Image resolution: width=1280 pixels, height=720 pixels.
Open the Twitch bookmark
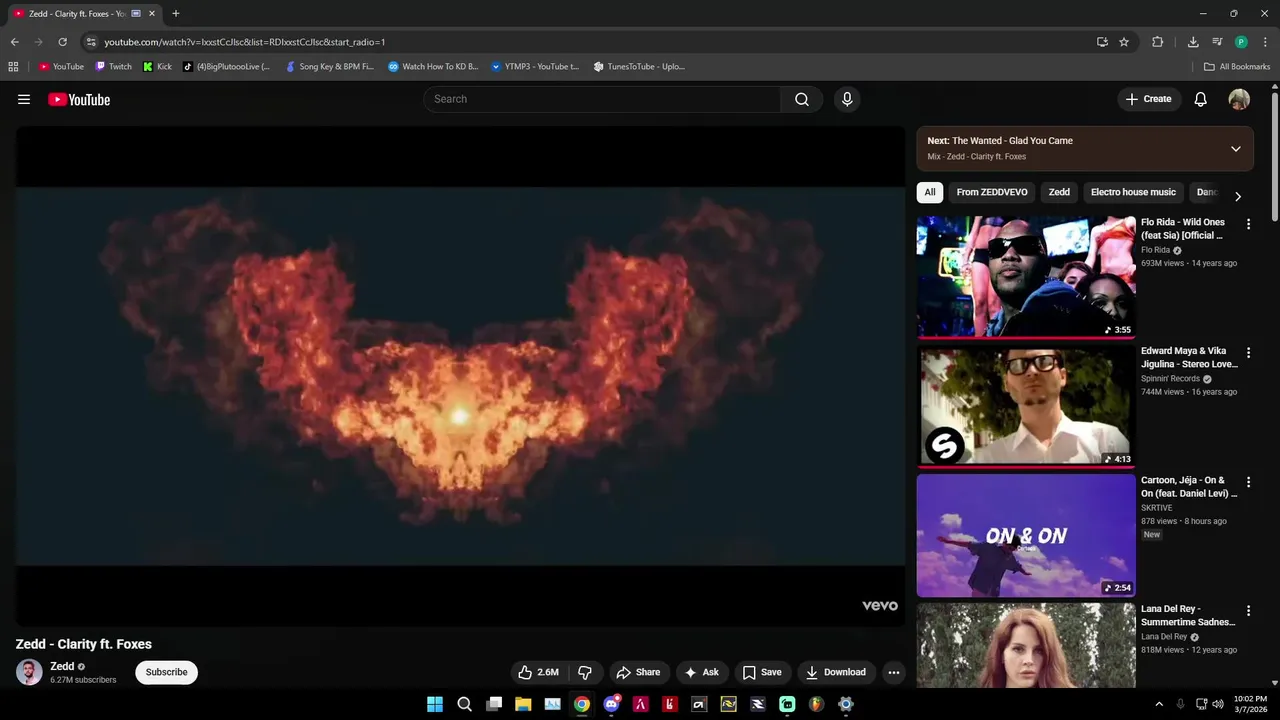pos(113,67)
